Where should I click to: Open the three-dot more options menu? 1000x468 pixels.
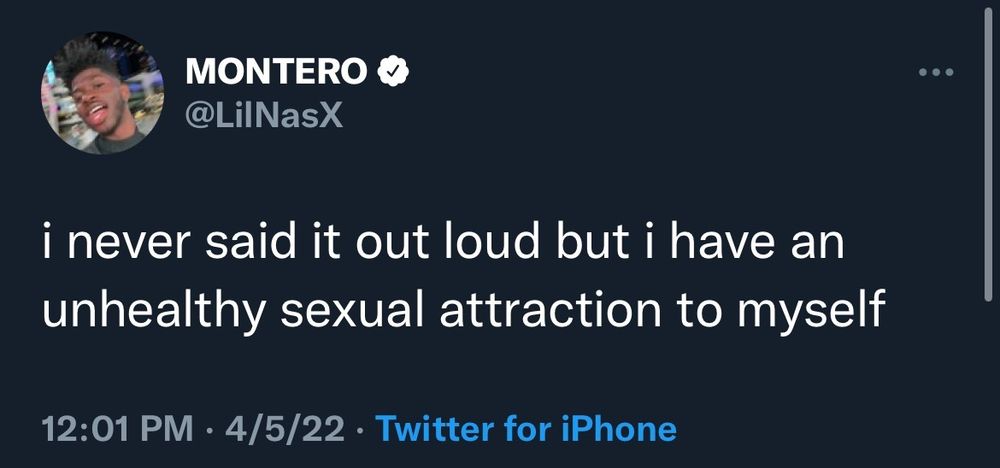(936, 72)
